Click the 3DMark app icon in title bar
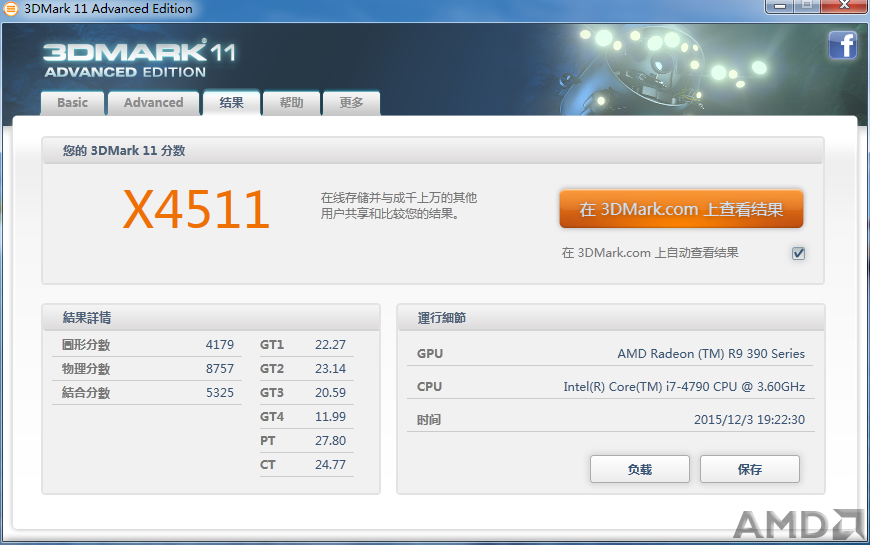Image resolution: width=870 pixels, height=545 pixels. [x=11, y=9]
